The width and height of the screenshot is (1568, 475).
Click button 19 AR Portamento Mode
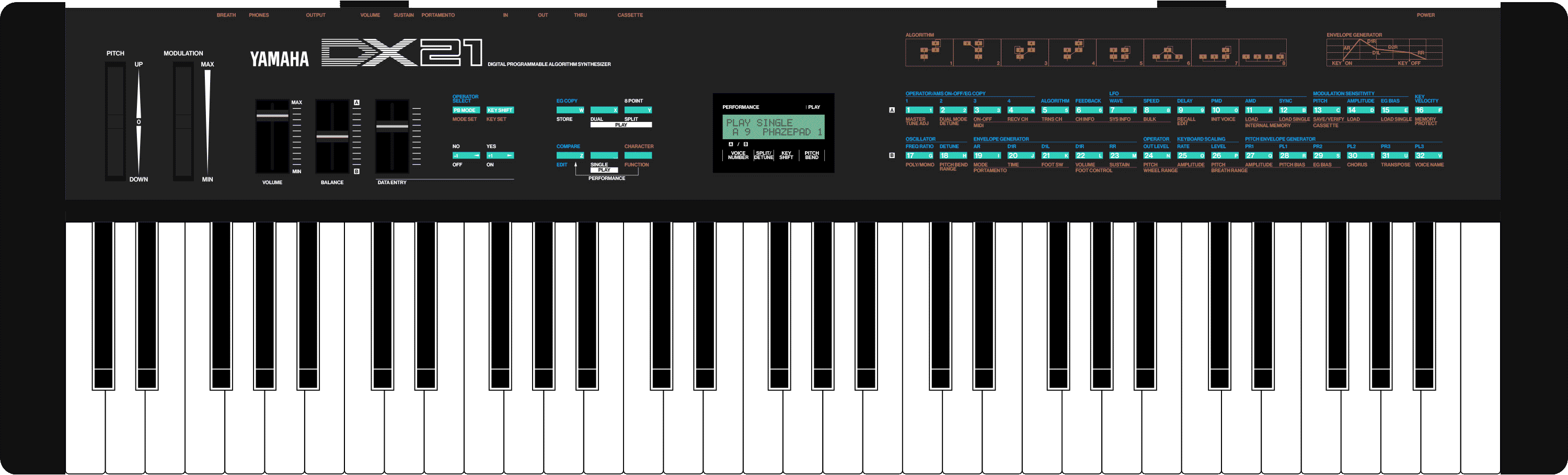point(987,156)
